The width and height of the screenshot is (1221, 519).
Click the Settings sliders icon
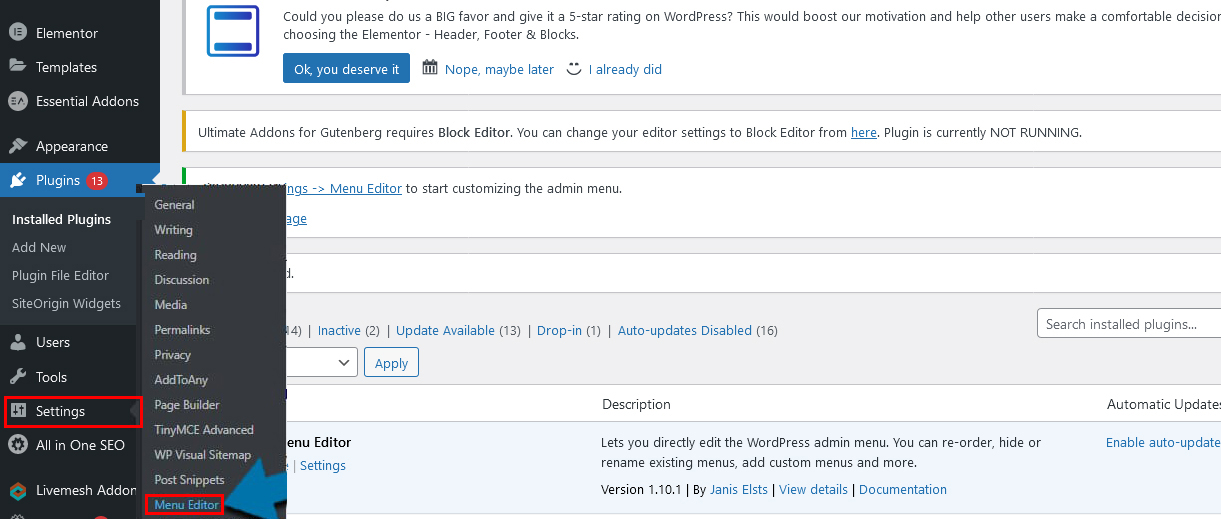pyautogui.click(x=17, y=411)
